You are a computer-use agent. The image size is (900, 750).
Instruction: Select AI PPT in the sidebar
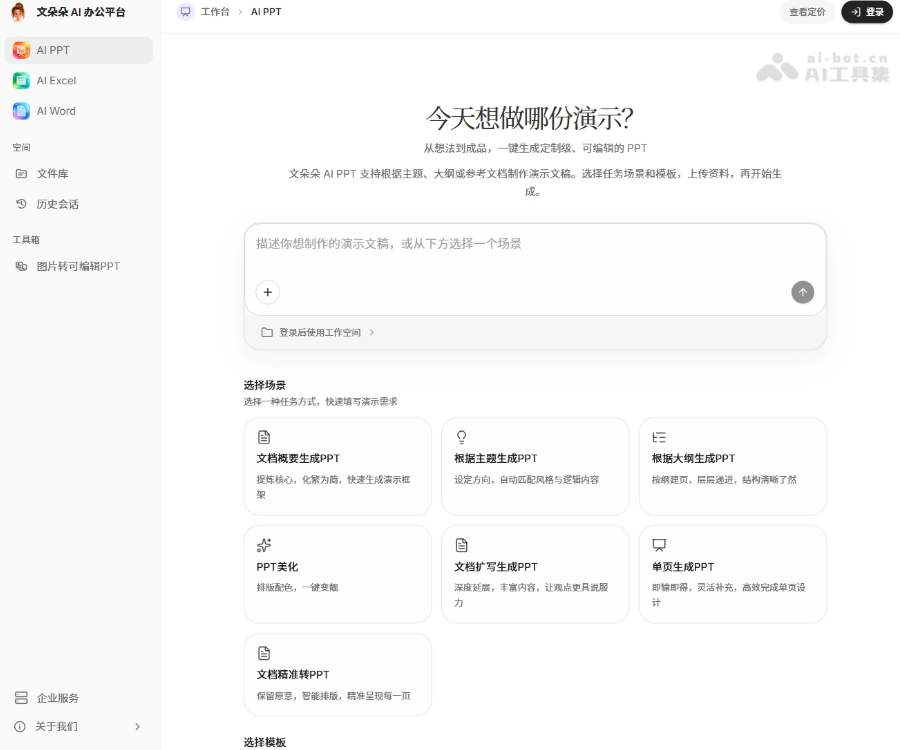(79, 50)
